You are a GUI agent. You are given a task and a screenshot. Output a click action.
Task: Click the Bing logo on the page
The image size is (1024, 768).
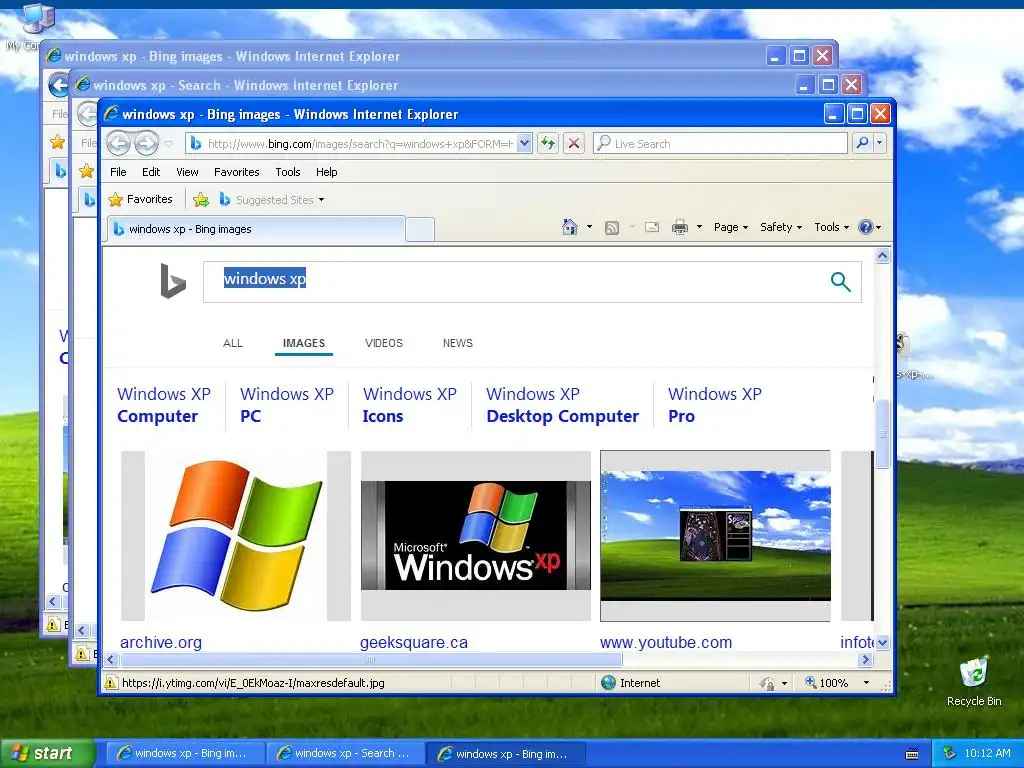click(x=172, y=281)
